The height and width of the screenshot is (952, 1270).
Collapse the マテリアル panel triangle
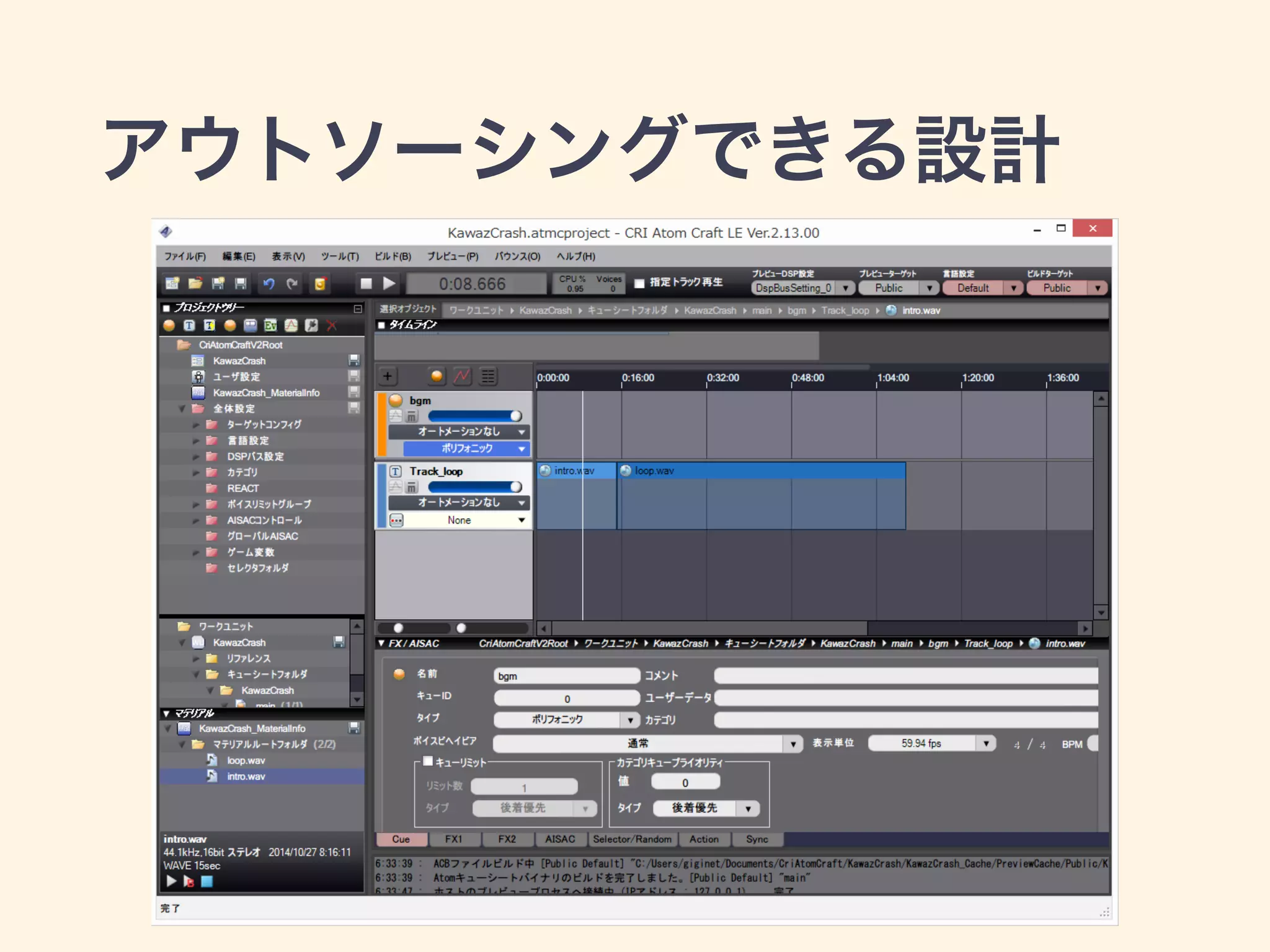click(166, 713)
